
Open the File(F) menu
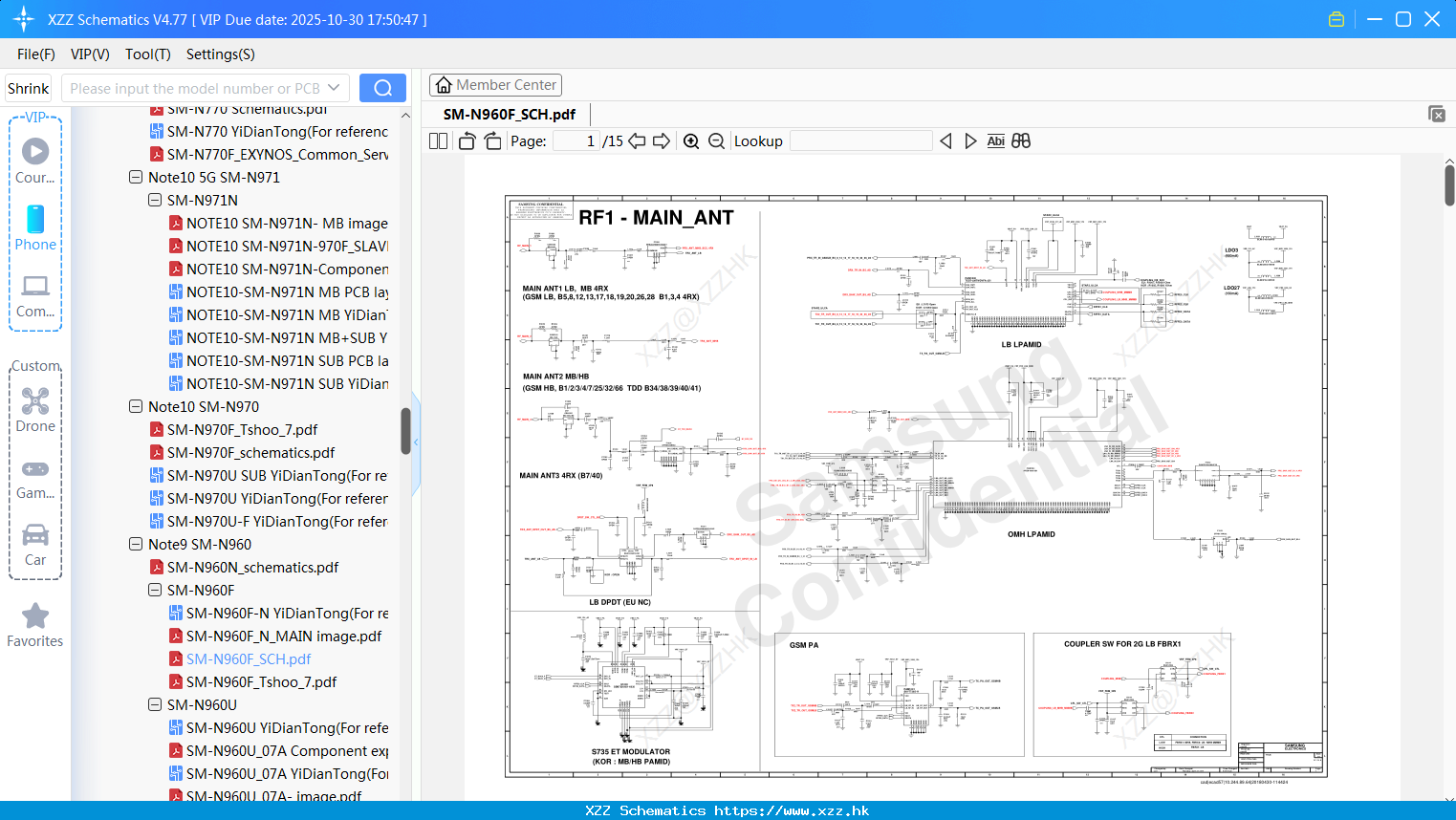click(x=36, y=54)
